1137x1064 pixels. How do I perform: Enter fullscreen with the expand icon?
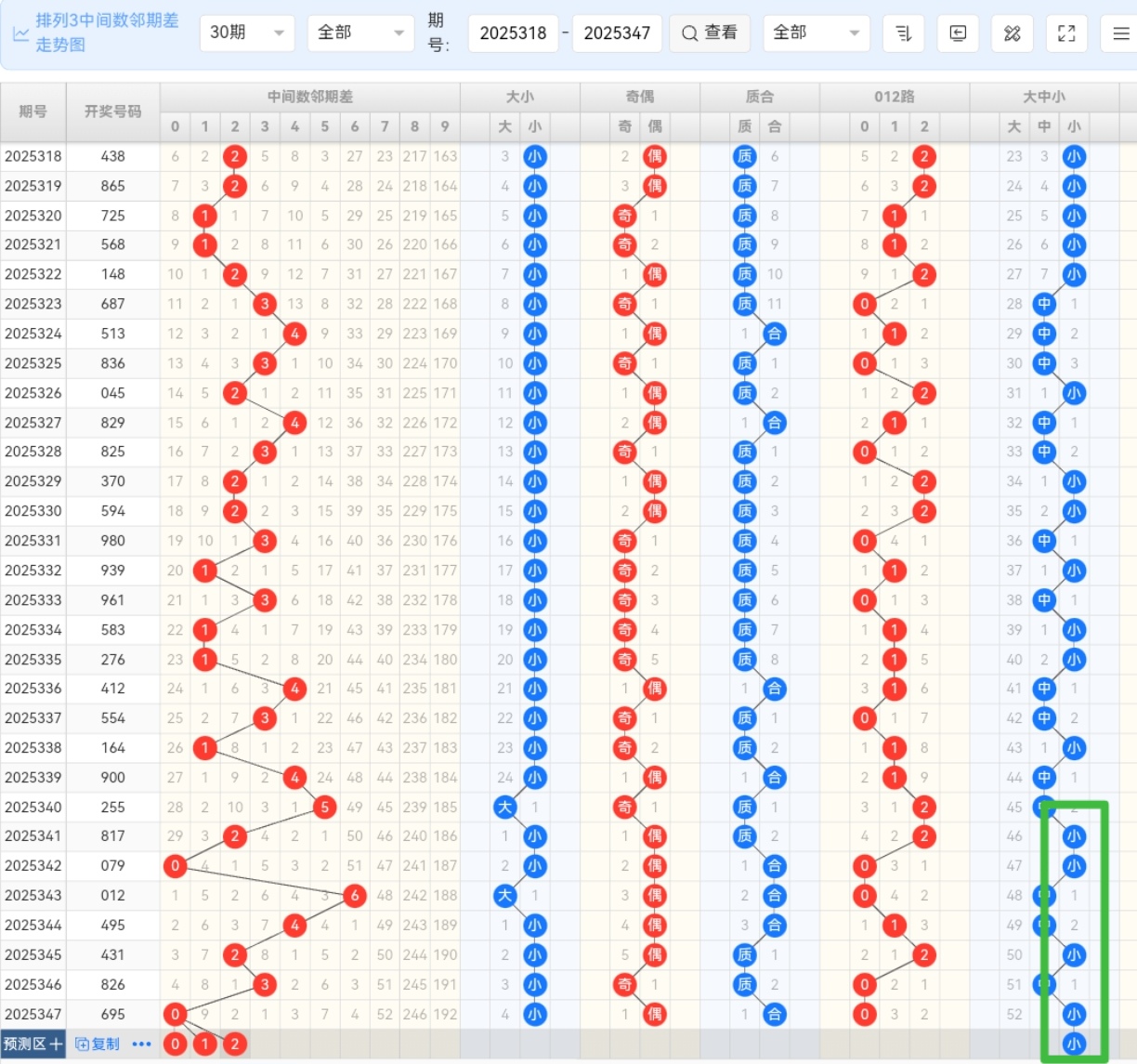pos(1066,33)
